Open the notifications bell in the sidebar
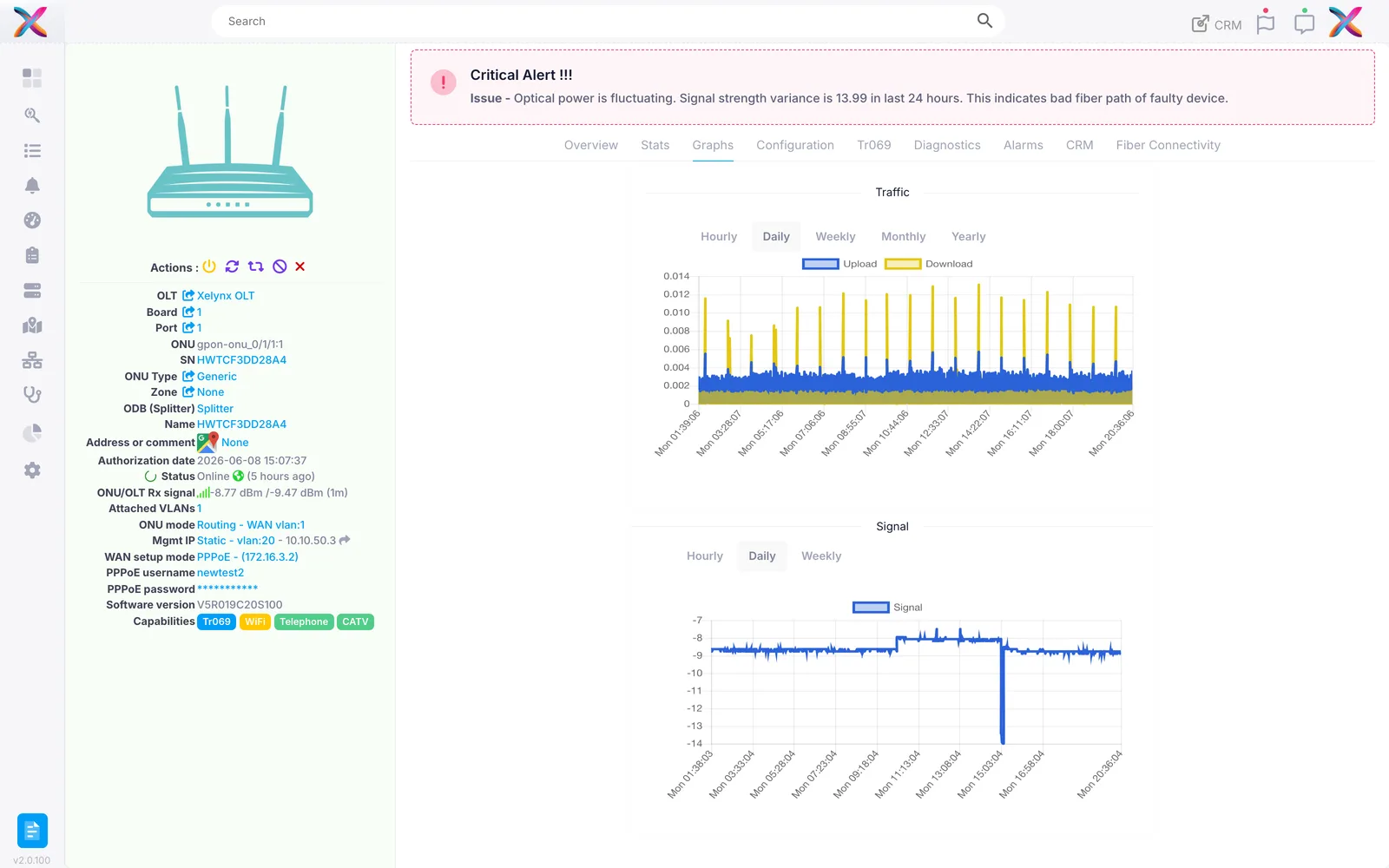 tap(32, 185)
